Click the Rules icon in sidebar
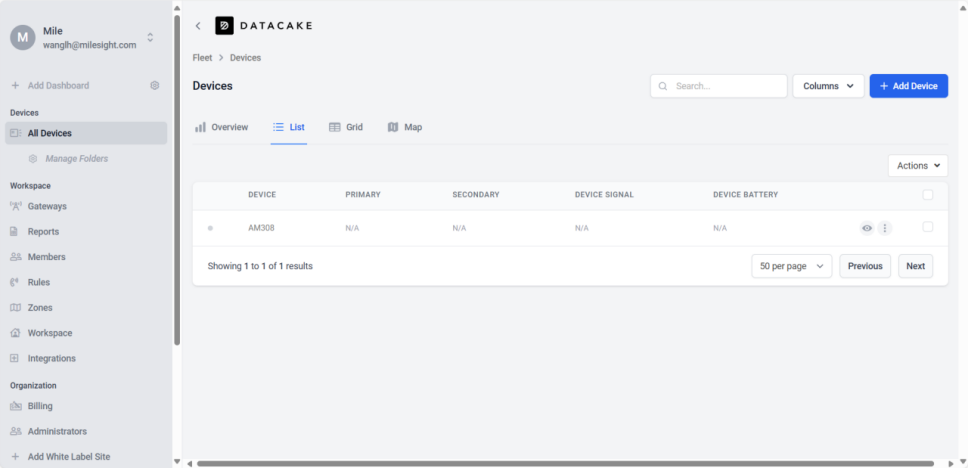 (x=15, y=282)
